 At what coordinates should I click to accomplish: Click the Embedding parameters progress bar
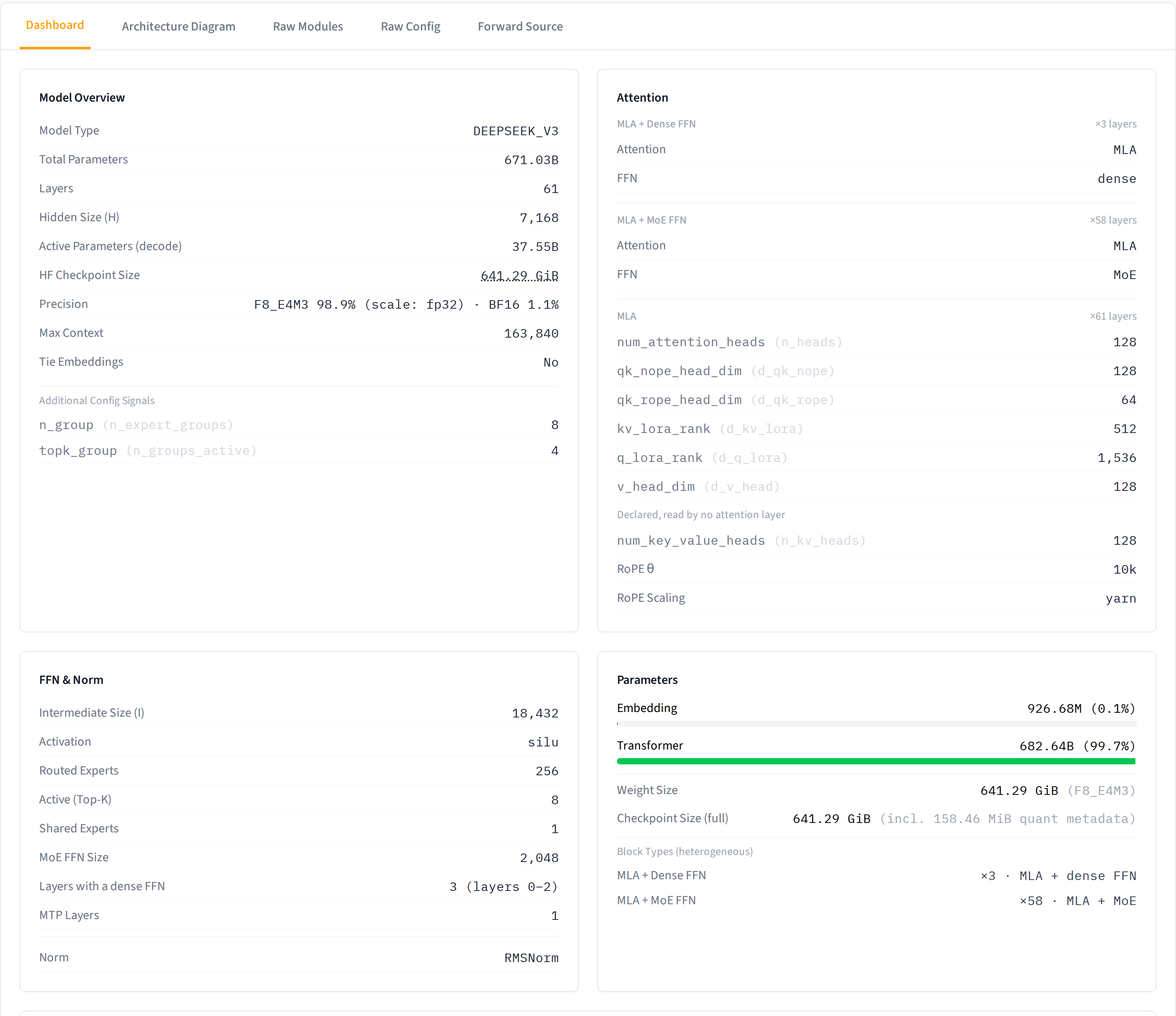[876, 724]
